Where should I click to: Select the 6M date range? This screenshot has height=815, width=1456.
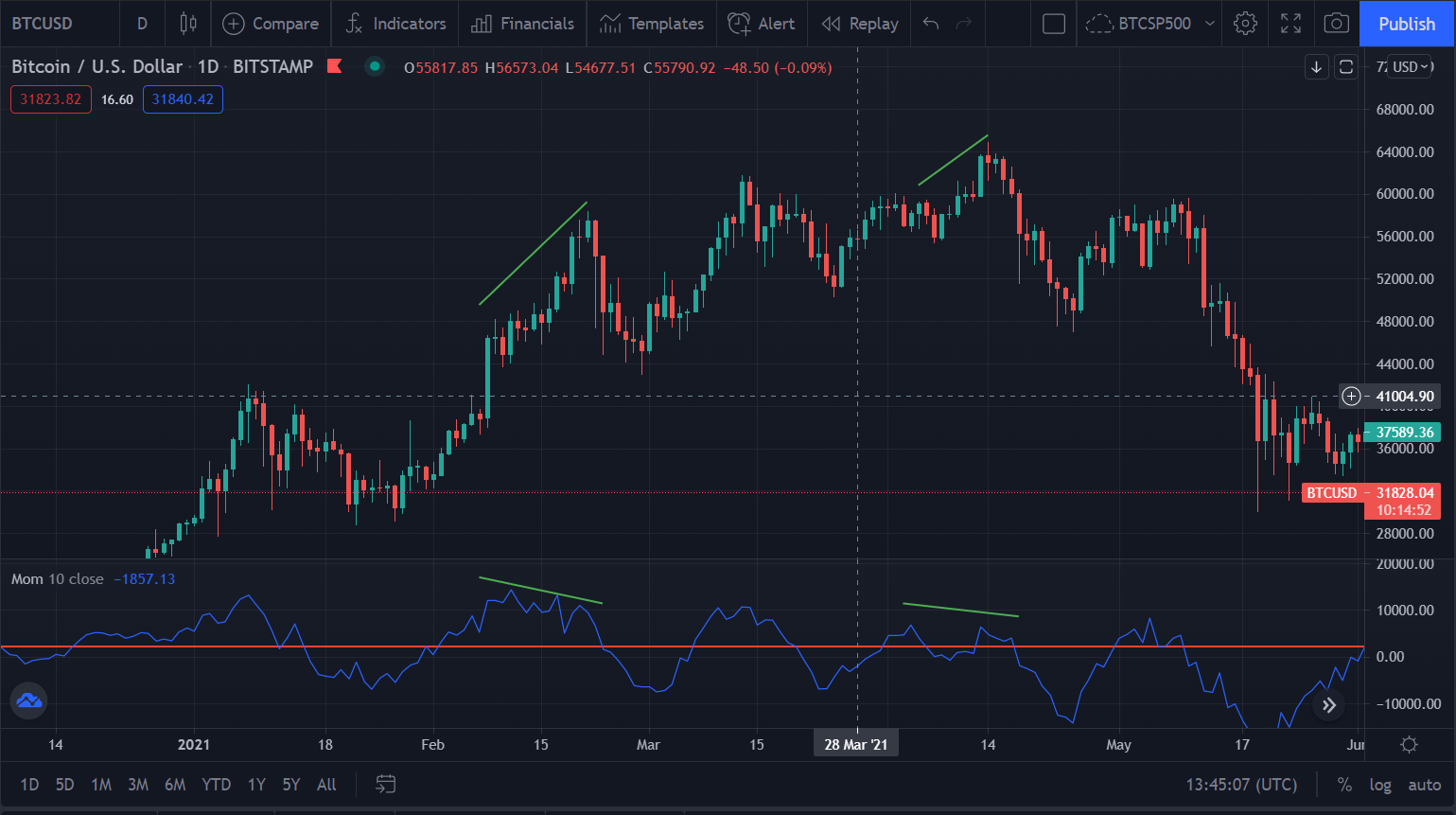175,785
